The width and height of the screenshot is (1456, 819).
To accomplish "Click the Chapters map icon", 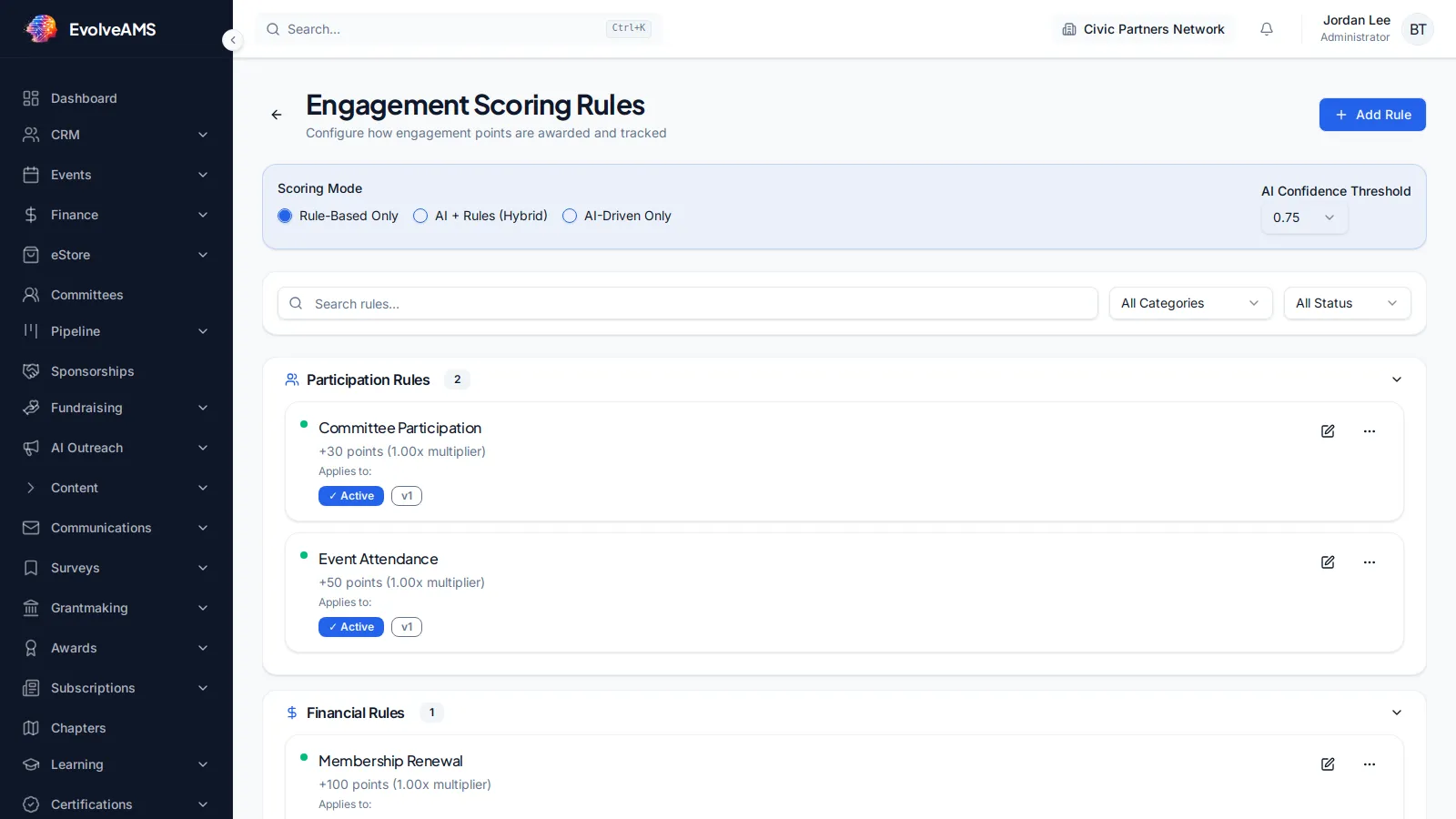I will (x=31, y=728).
